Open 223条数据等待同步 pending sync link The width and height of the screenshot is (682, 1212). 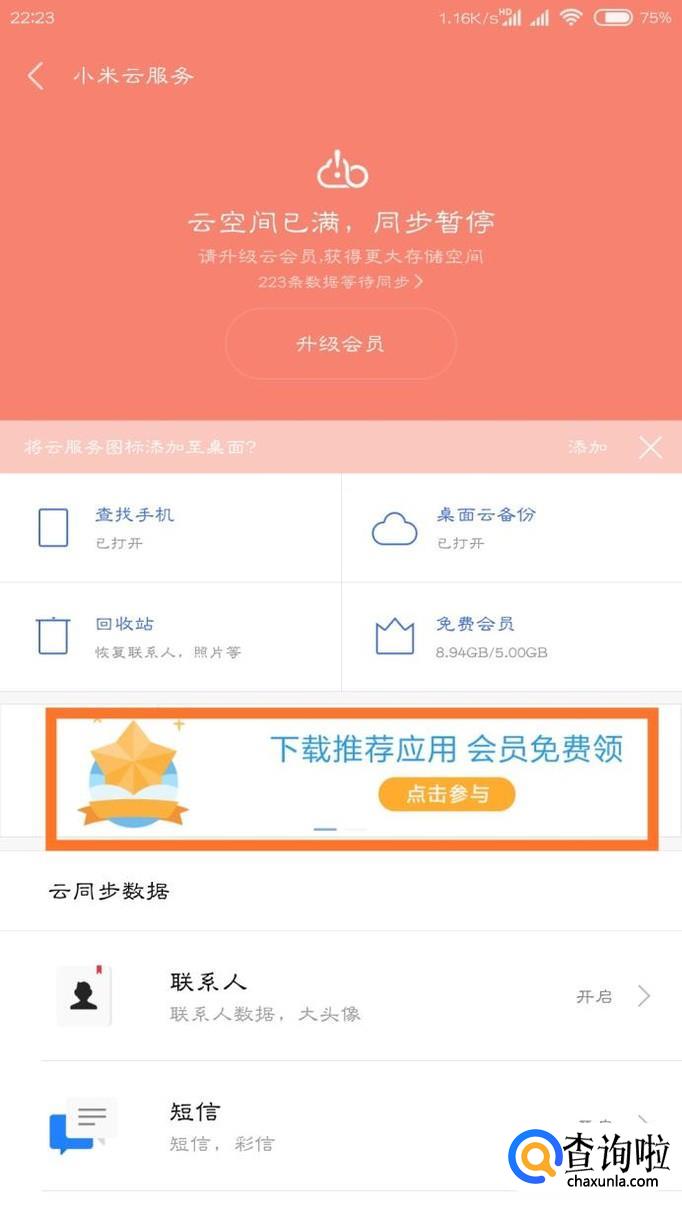(341, 282)
